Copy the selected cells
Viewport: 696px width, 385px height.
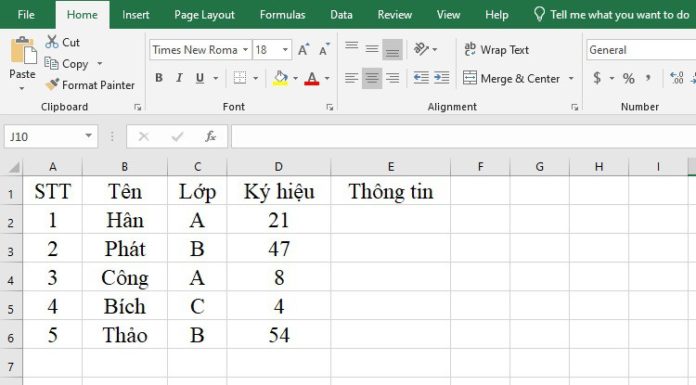pyautogui.click(x=67, y=64)
